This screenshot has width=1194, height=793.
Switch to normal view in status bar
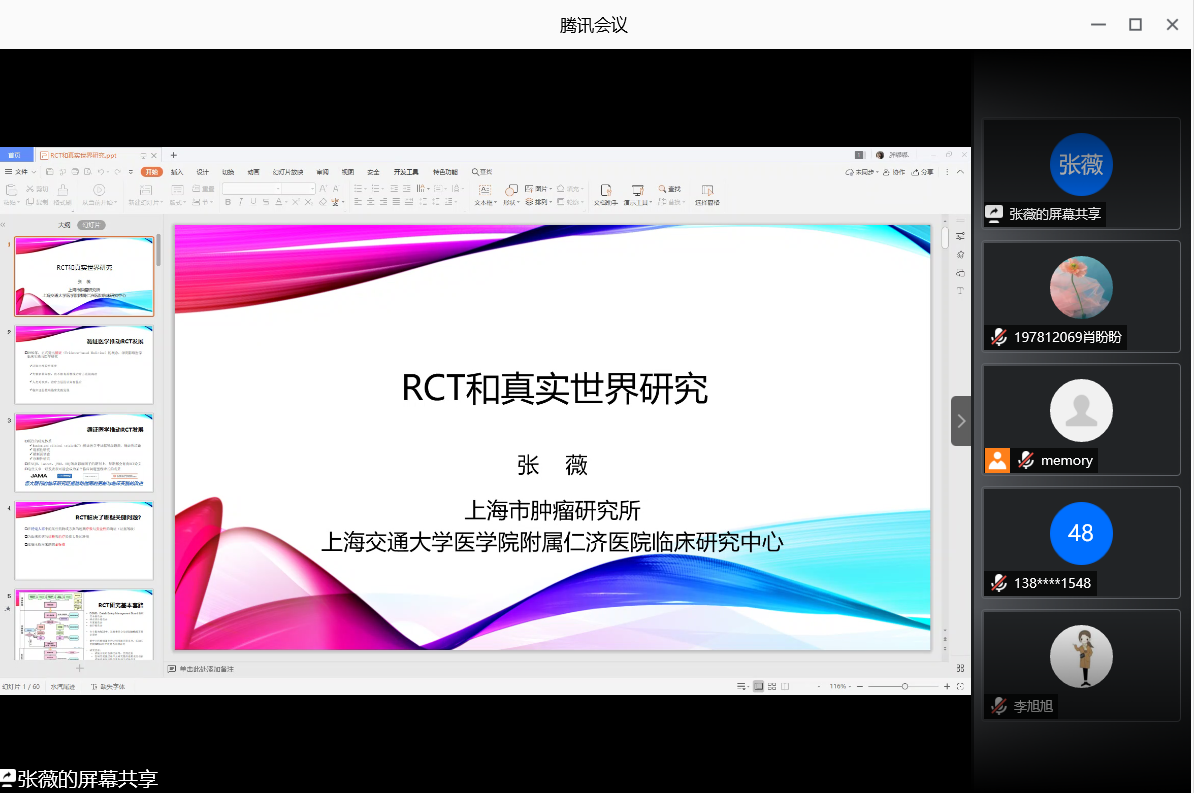pos(758,686)
